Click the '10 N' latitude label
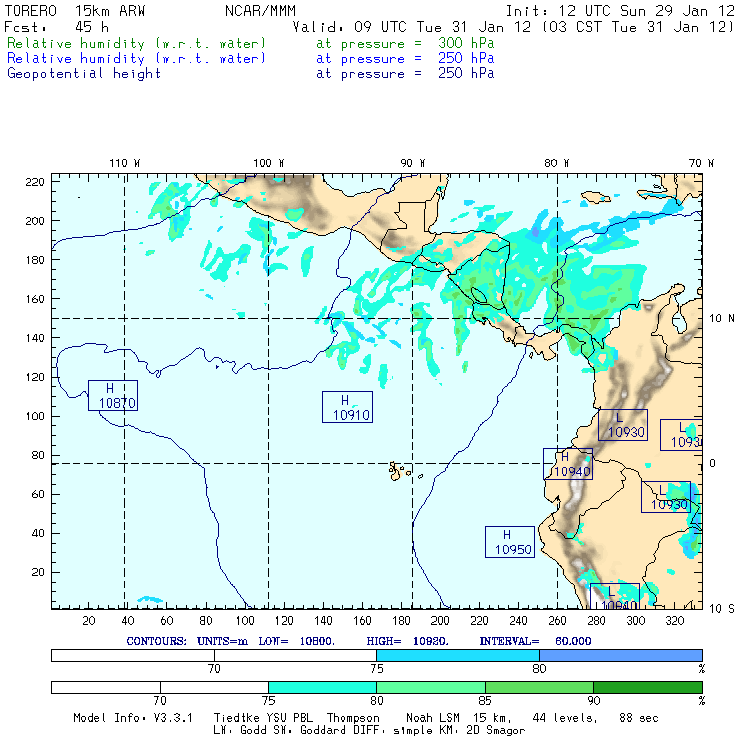 point(722,319)
